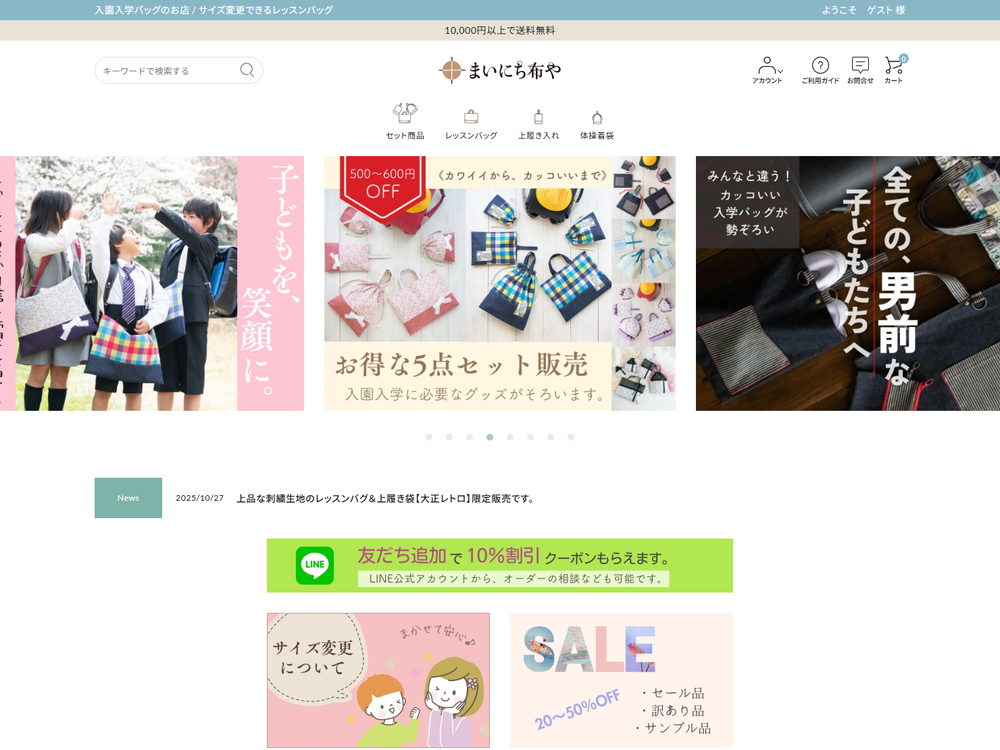1000x750 pixels.
Task: Open the SALE 20~50% OFF banner
Action: click(621, 680)
